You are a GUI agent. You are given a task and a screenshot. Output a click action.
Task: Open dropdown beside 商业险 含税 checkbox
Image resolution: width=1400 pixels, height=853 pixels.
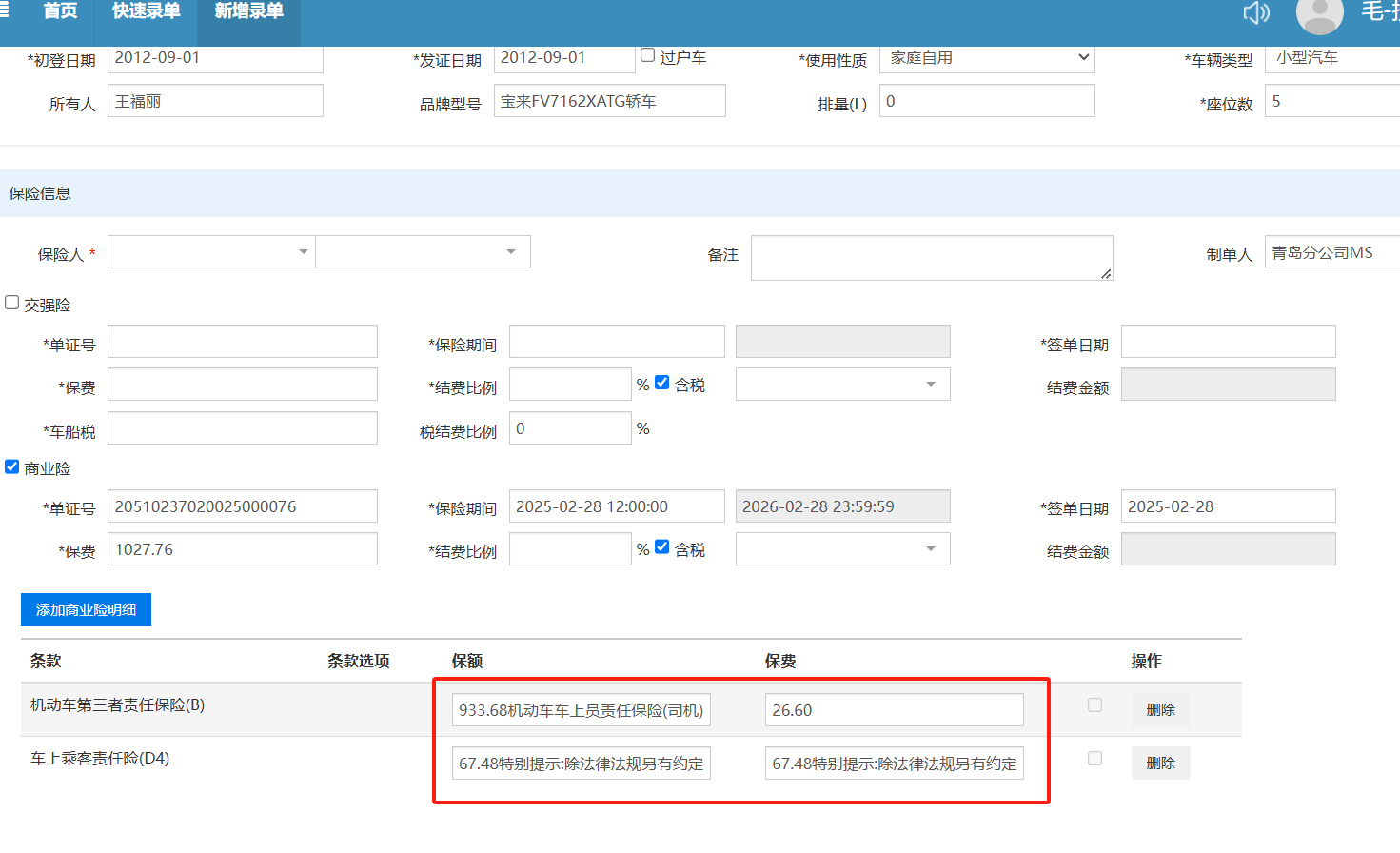[842, 549]
